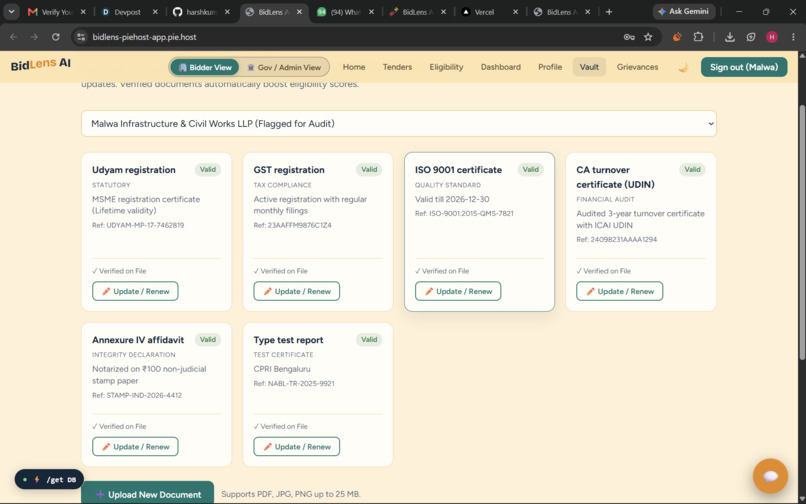Image resolution: width=806 pixels, height=504 pixels.
Task: Close the Devpost tab
Action: coord(155,12)
